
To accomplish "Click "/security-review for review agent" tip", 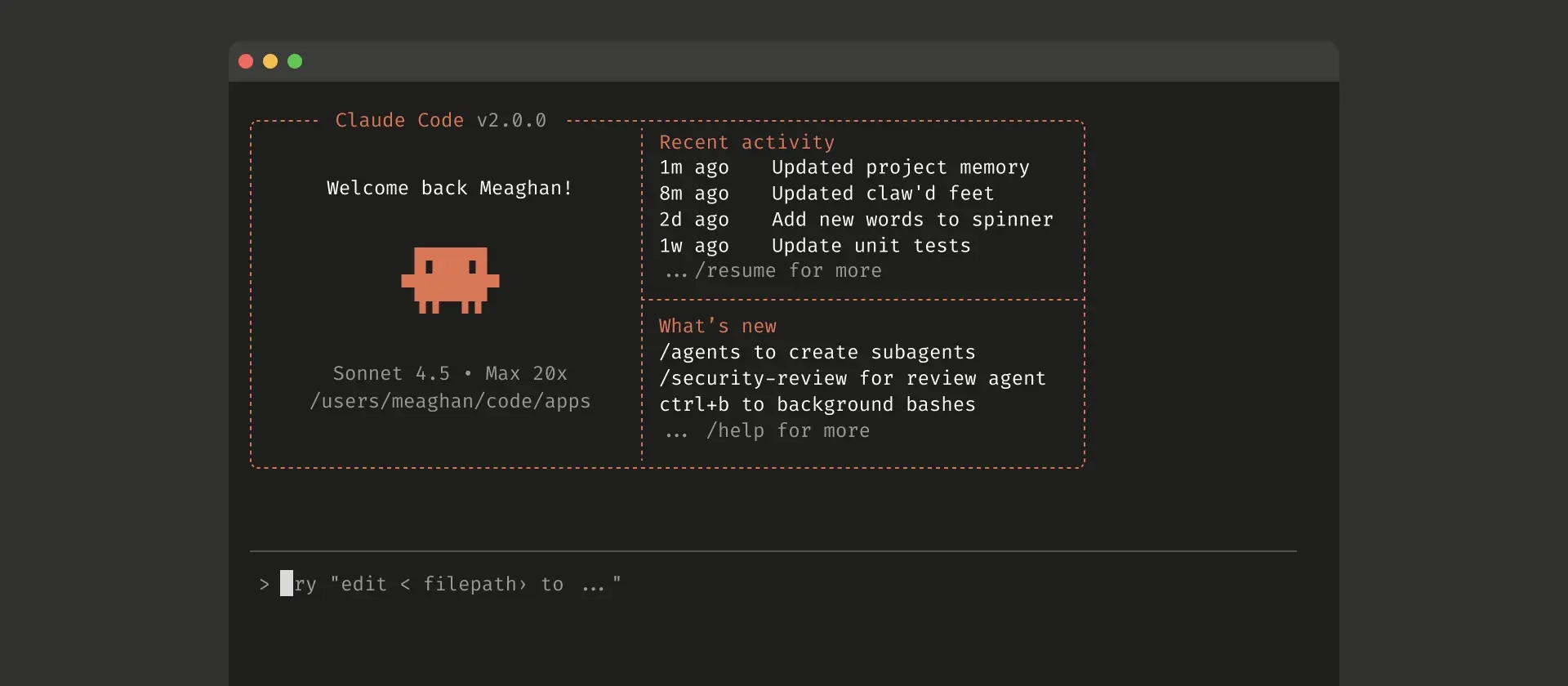I will coord(852,378).
